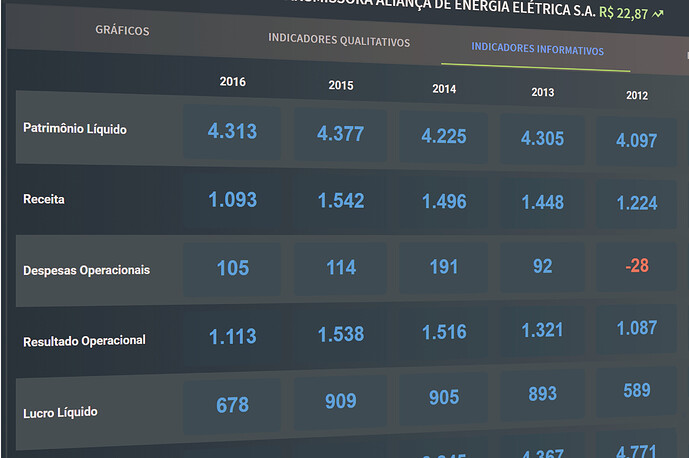This screenshot has width=689, height=458.
Task: Select the 2016 column header
Action: [x=232, y=82]
